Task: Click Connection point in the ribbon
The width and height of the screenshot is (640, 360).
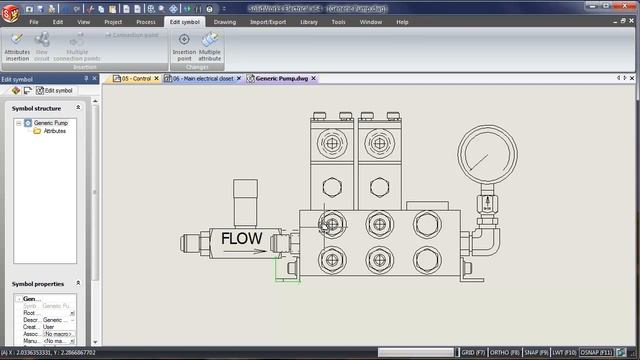Action: click(131, 36)
